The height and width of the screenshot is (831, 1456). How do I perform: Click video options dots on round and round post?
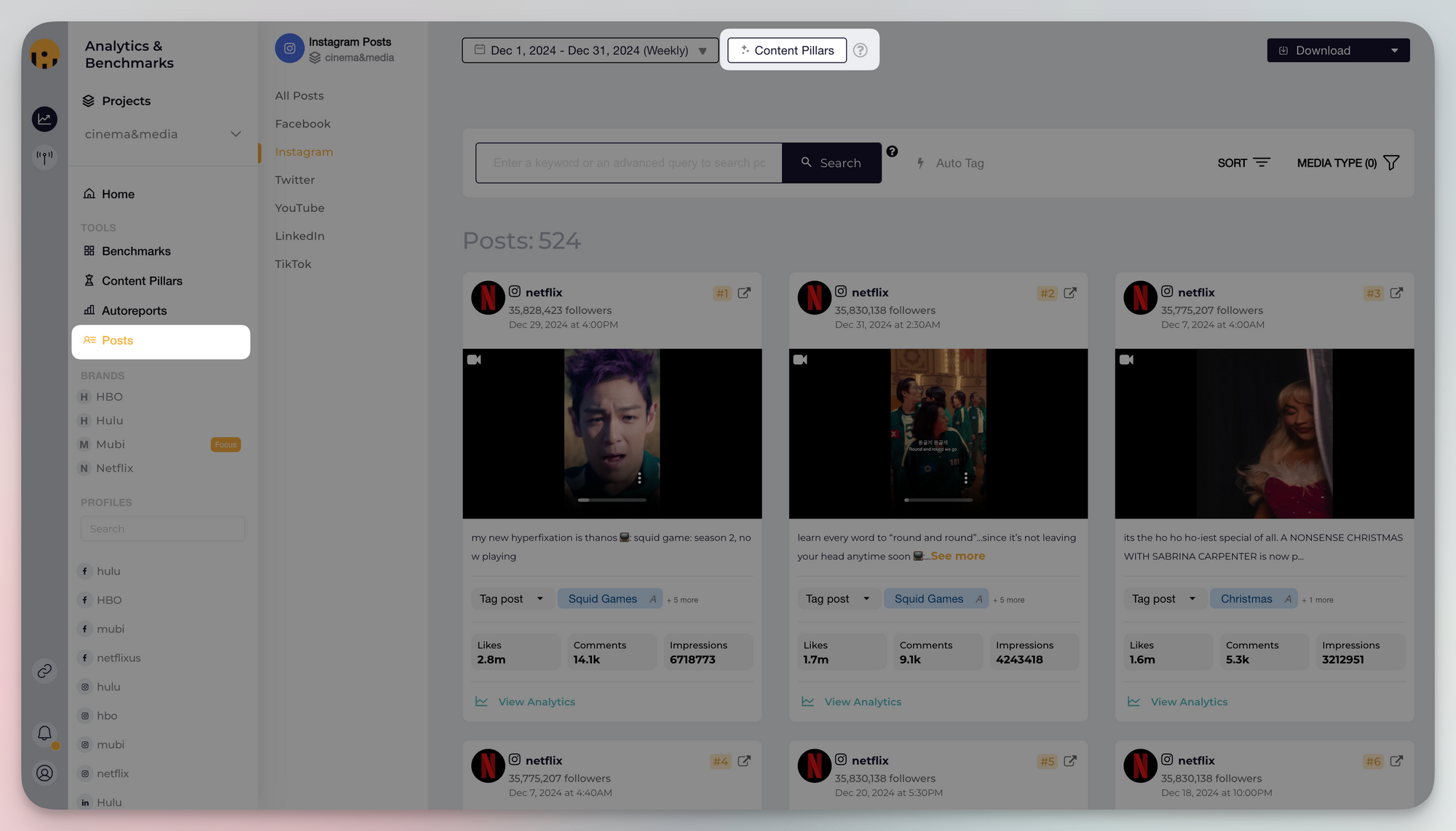(965, 478)
